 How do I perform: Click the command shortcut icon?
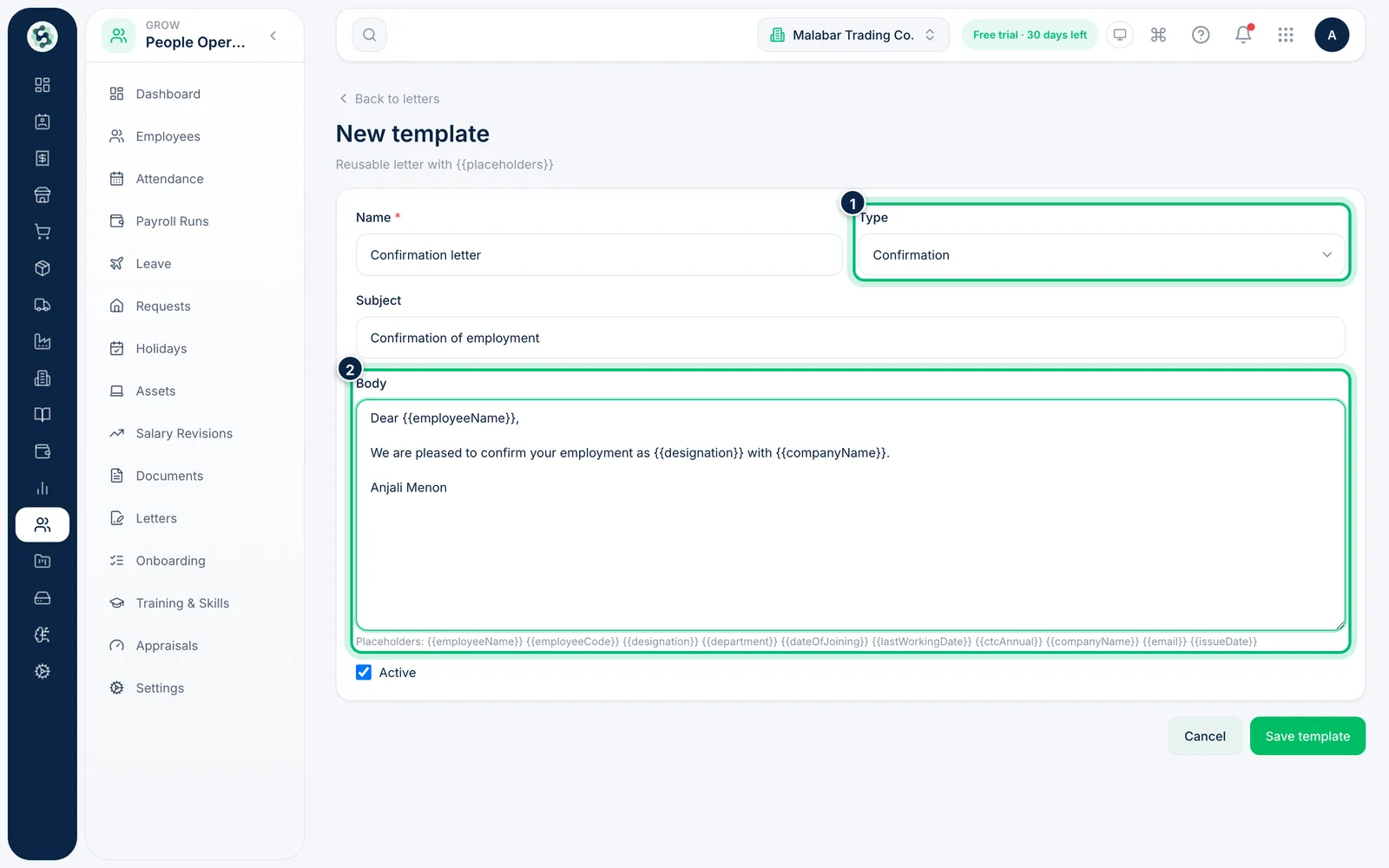(x=1158, y=35)
